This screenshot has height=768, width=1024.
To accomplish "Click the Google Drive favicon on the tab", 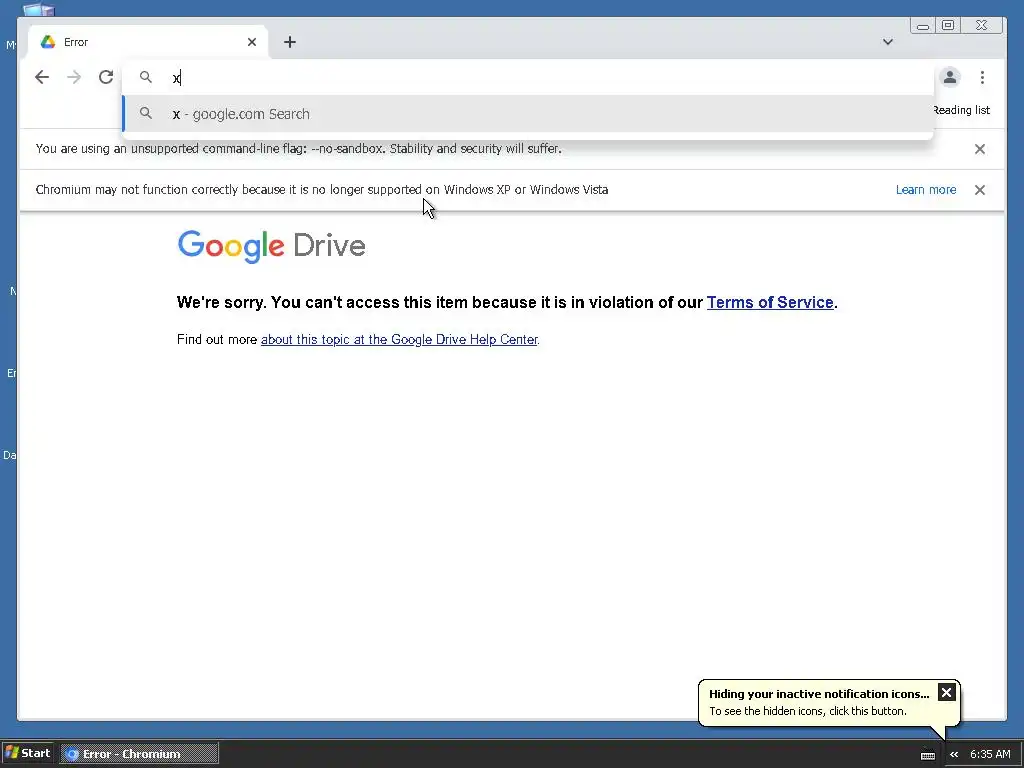I will (48, 42).
